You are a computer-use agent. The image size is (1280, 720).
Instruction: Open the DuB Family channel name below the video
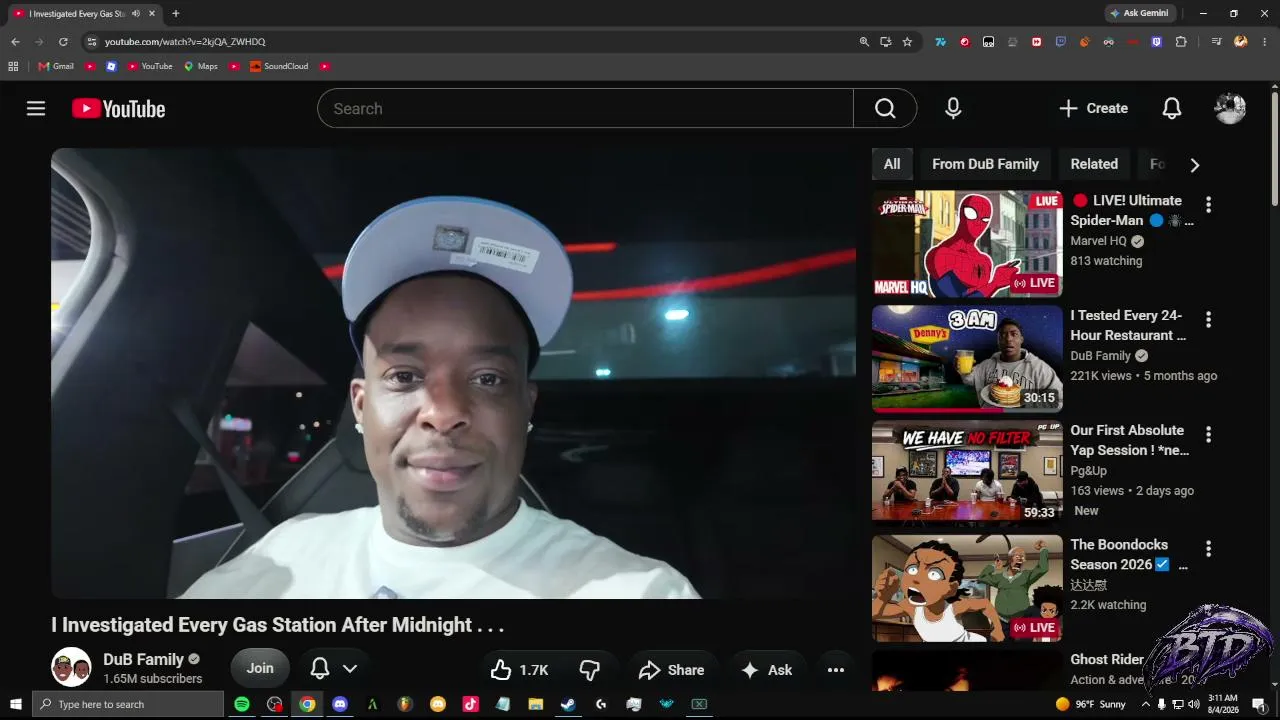[x=143, y=659]
